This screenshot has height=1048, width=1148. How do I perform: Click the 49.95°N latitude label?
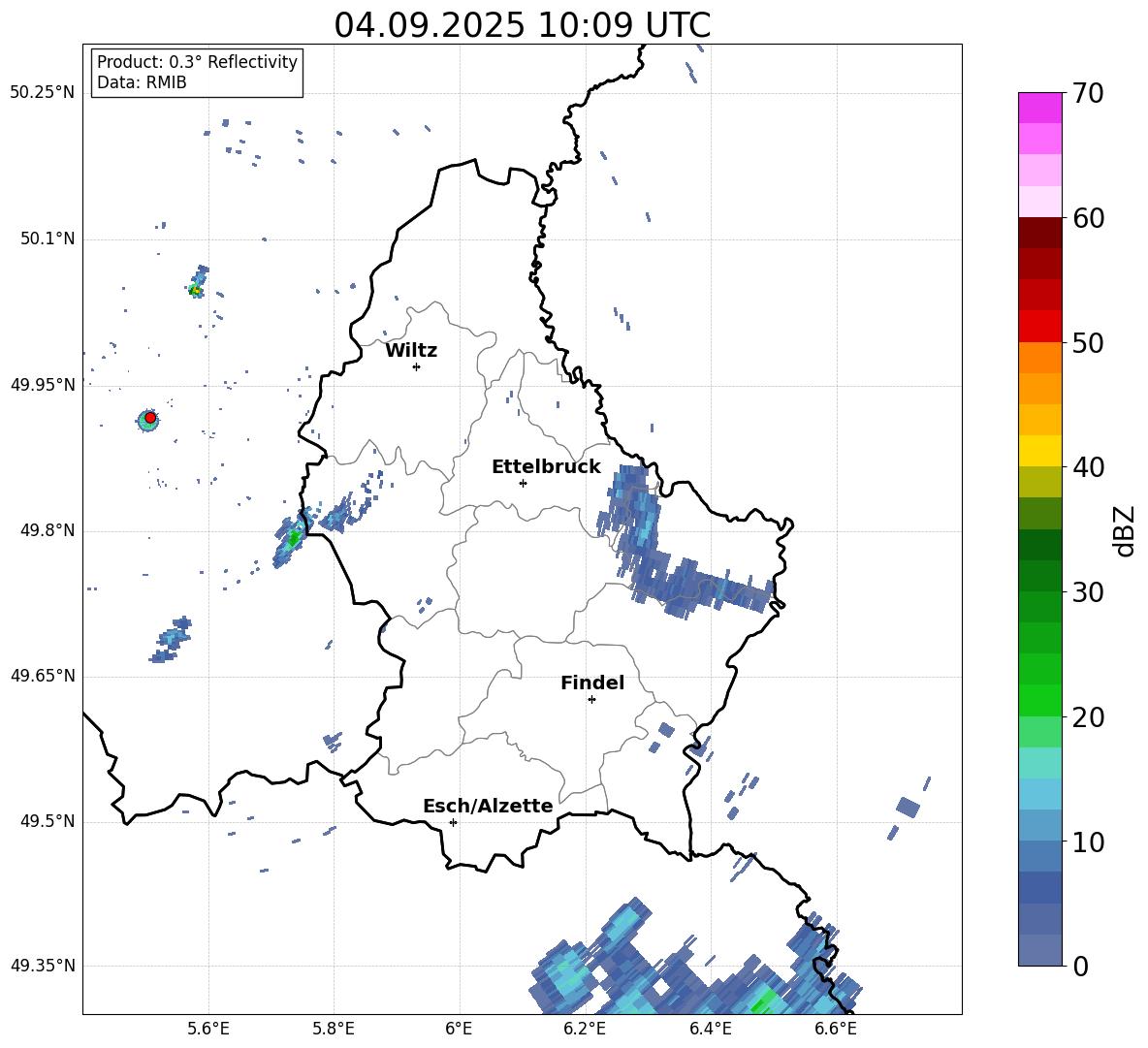42,385
